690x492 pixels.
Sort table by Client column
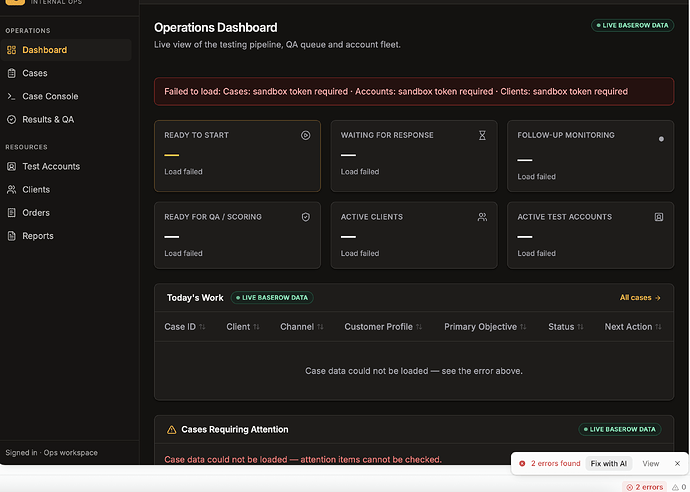point(243,327)
